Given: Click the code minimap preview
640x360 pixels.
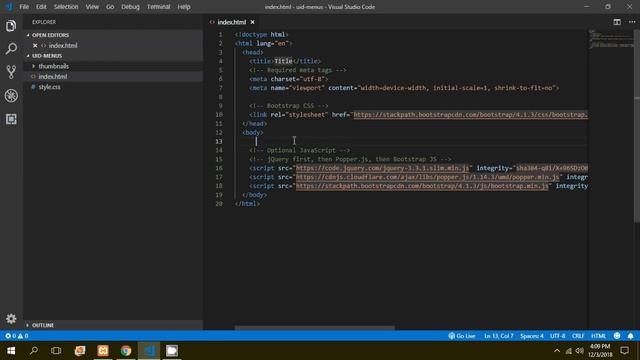Looking at the screenshot, I should (610, 40).
